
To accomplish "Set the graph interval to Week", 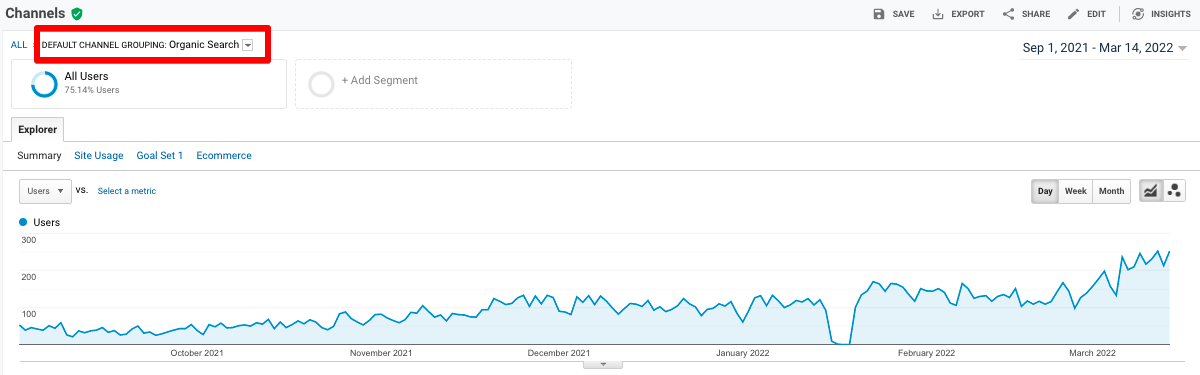I will tap(1075, 191).
